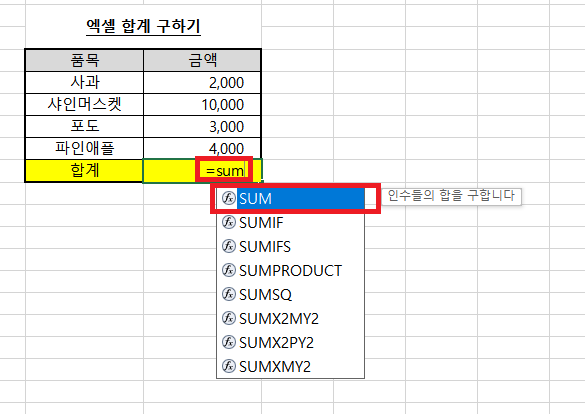The width and height of the screenshot is (585, 414).
Task: Select the yellow 합계 cell
Action: coord(85,171)
